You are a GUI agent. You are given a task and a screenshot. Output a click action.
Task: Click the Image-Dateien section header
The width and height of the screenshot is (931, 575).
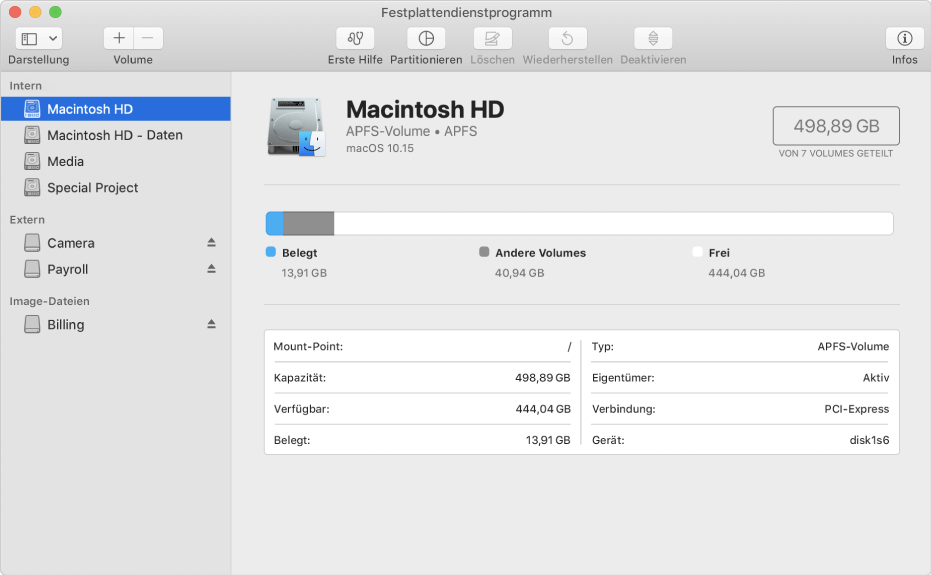(50, 301)
